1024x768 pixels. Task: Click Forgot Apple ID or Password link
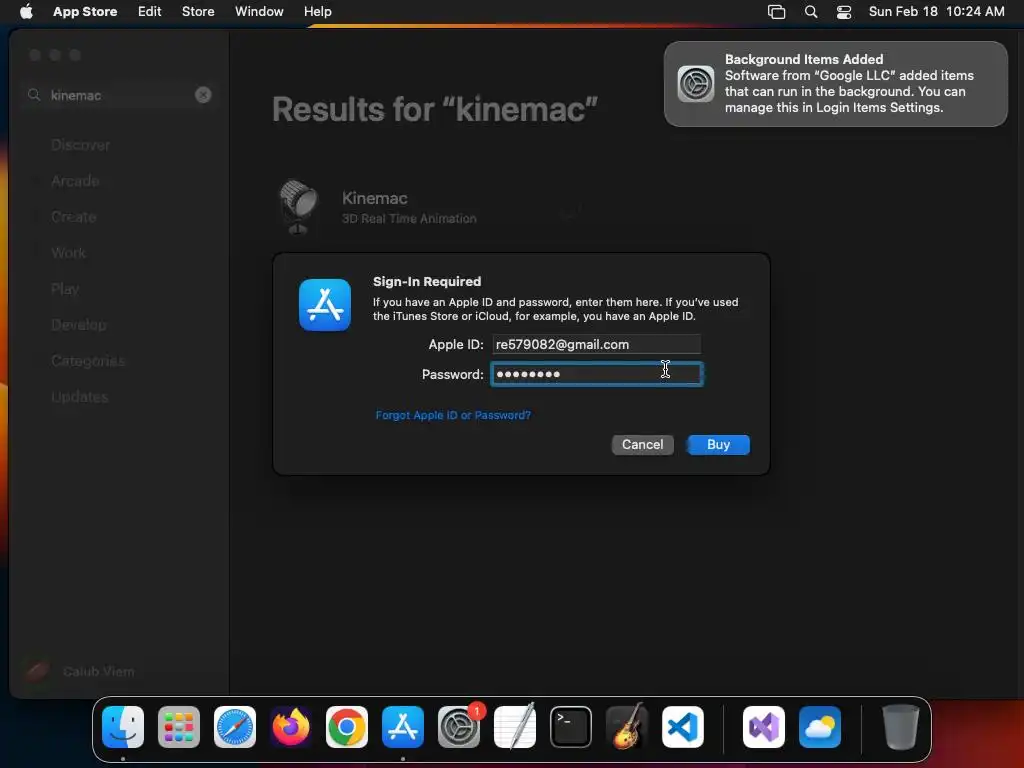click(453, 415)
